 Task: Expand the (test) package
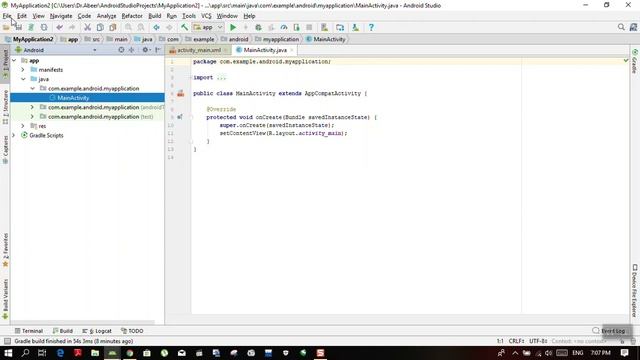tap(32, 117)
